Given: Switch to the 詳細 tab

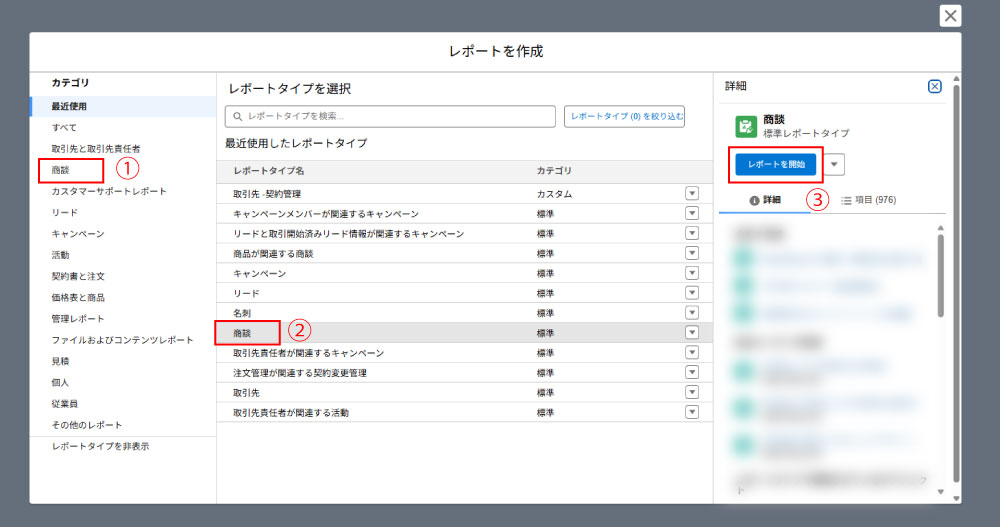Looking at the screenshot, I should [765, 200].
